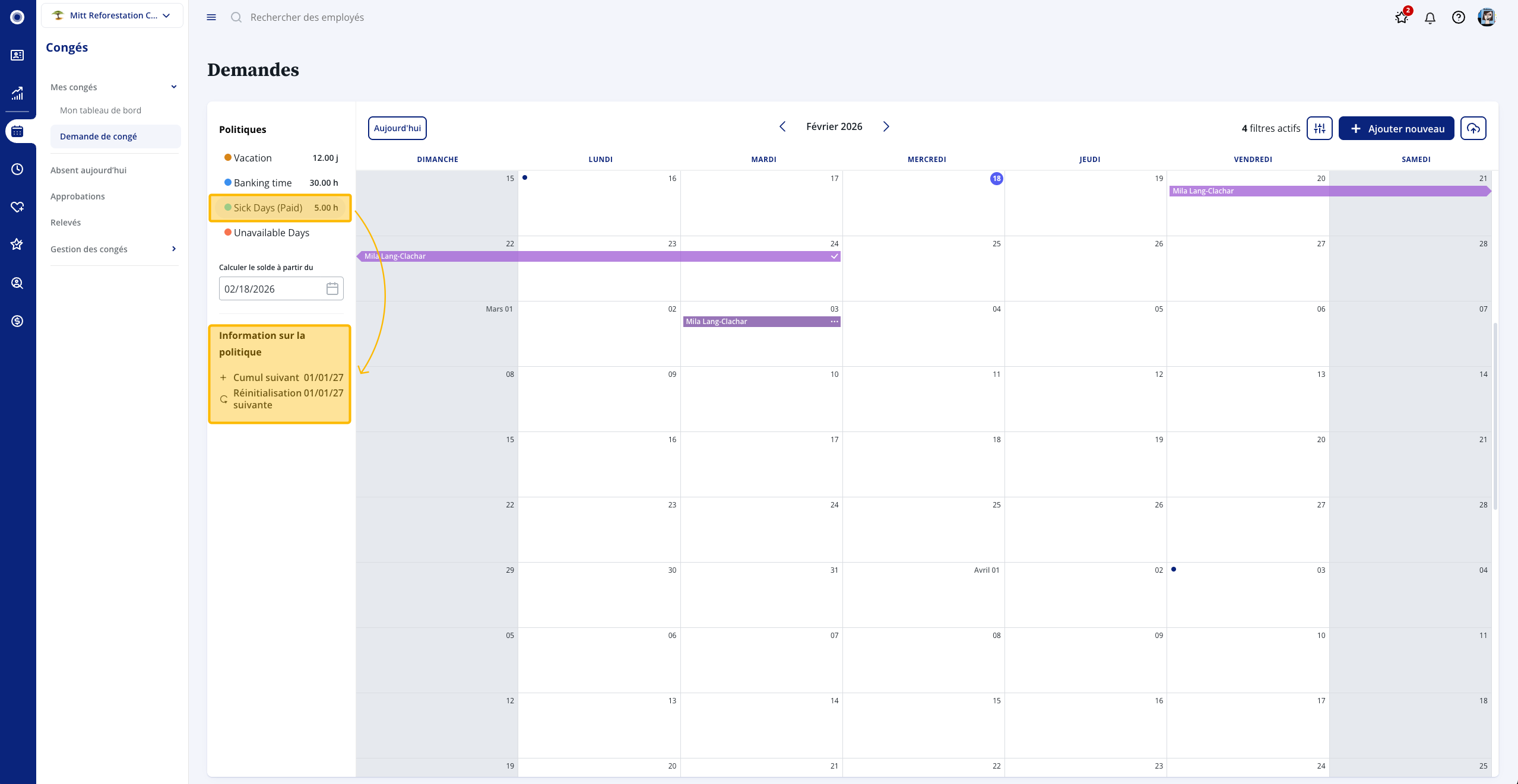Open the help question mark icon

tap(1458, 18)
